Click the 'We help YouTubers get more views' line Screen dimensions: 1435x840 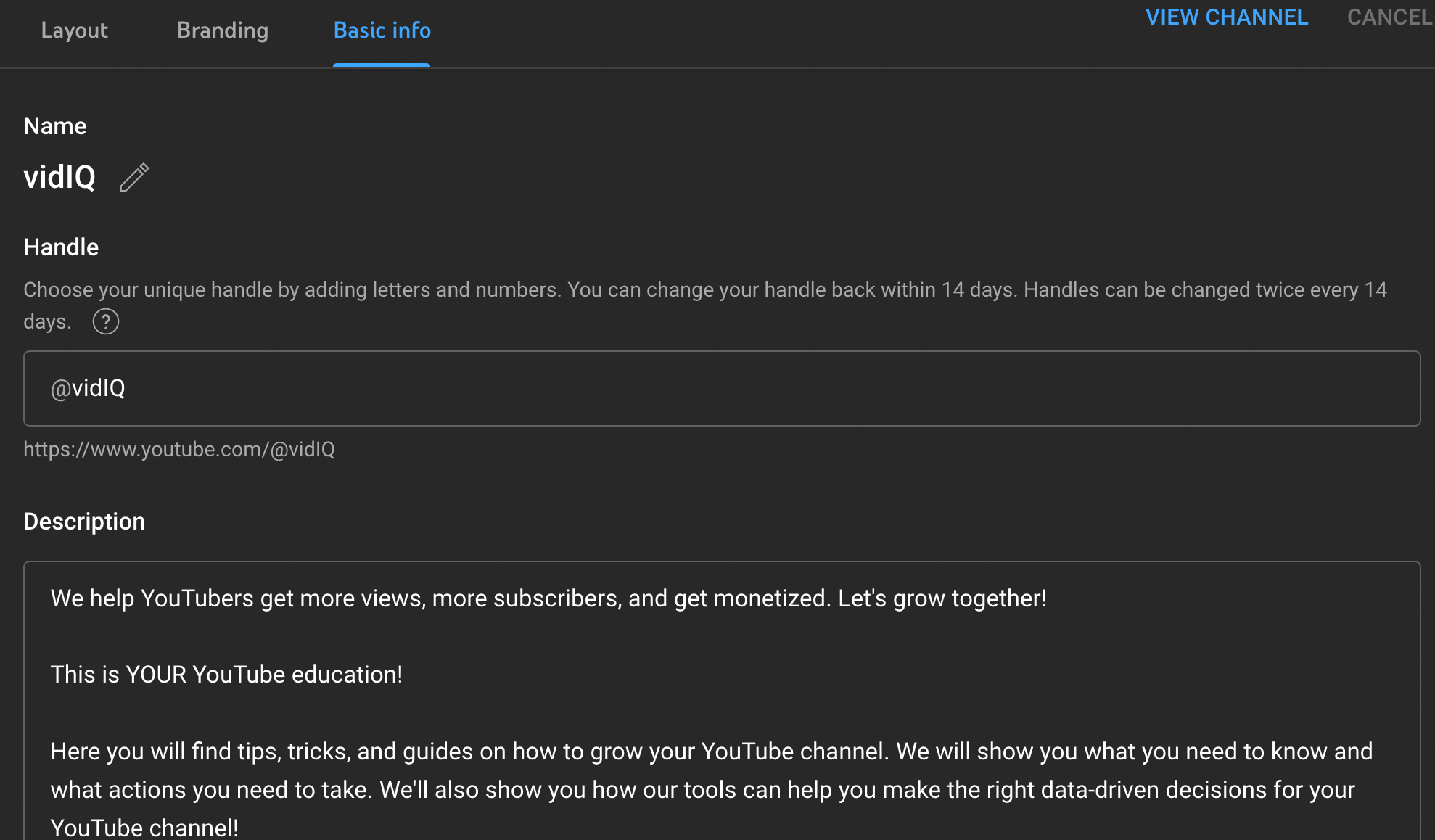click(x=548, y=598)
